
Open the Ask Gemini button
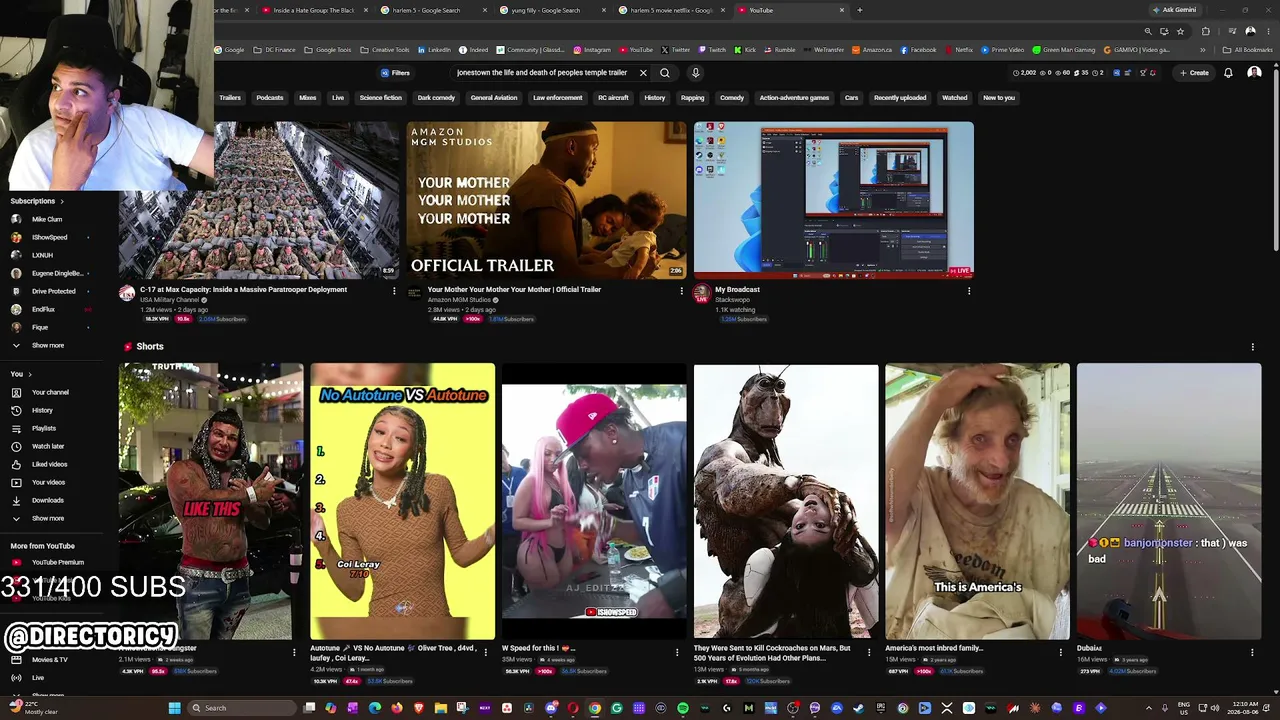click(1175, 10)
